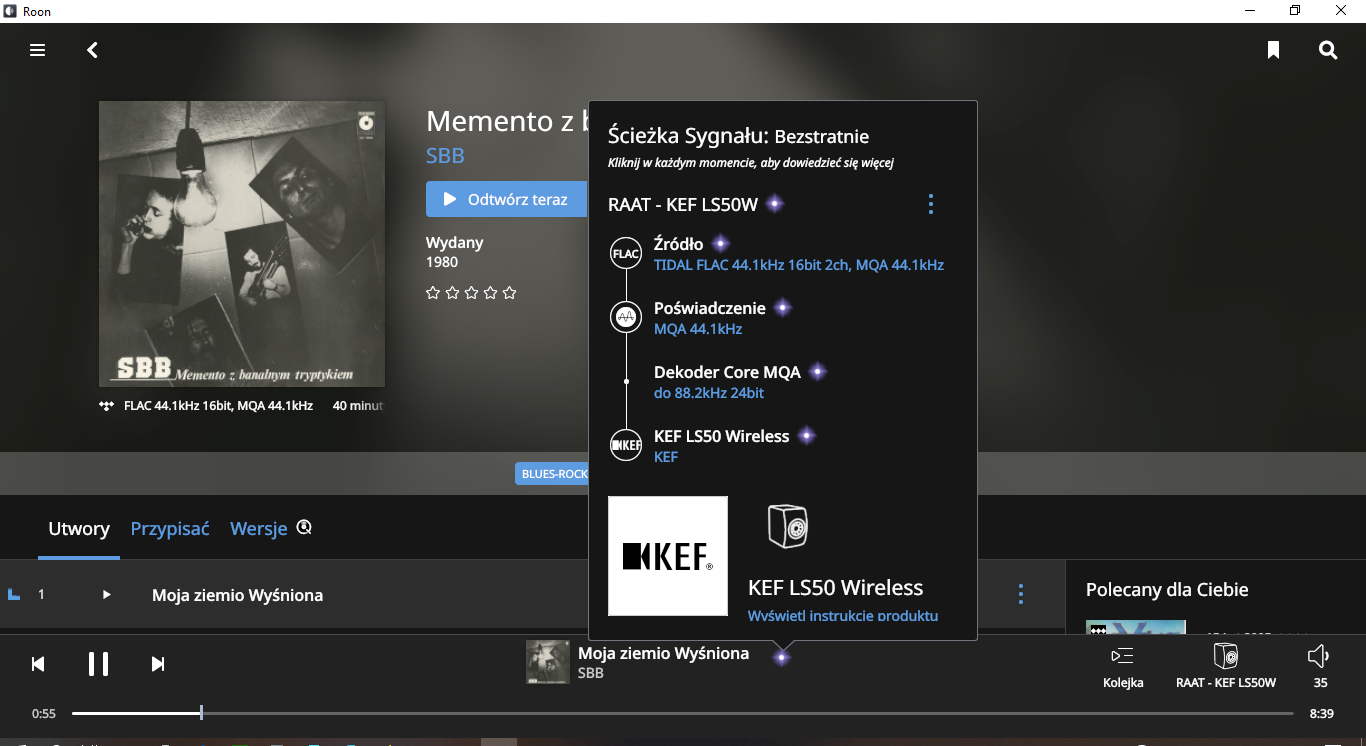1366x746 pixels.
Task: Click the TIDAL icon beside album format
Action: click(107, 406)
